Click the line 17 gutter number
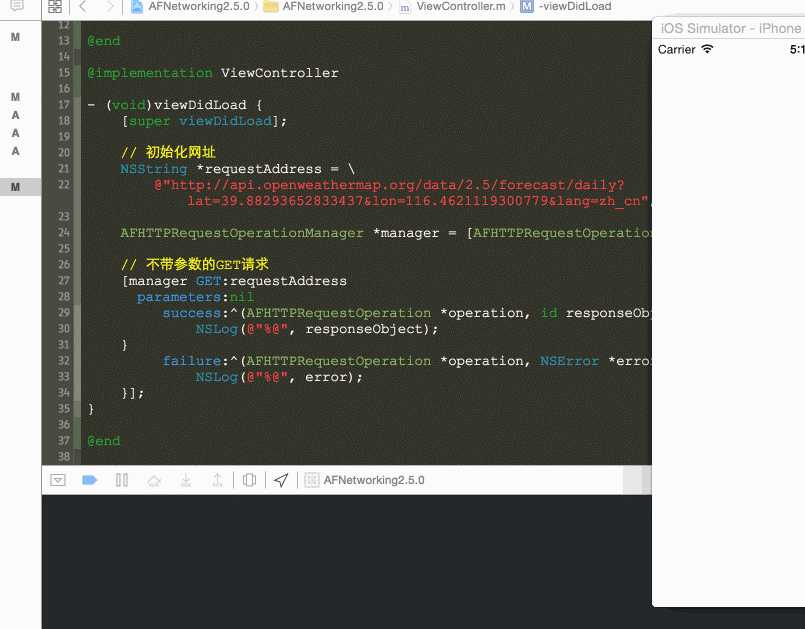 pos(64,105)
